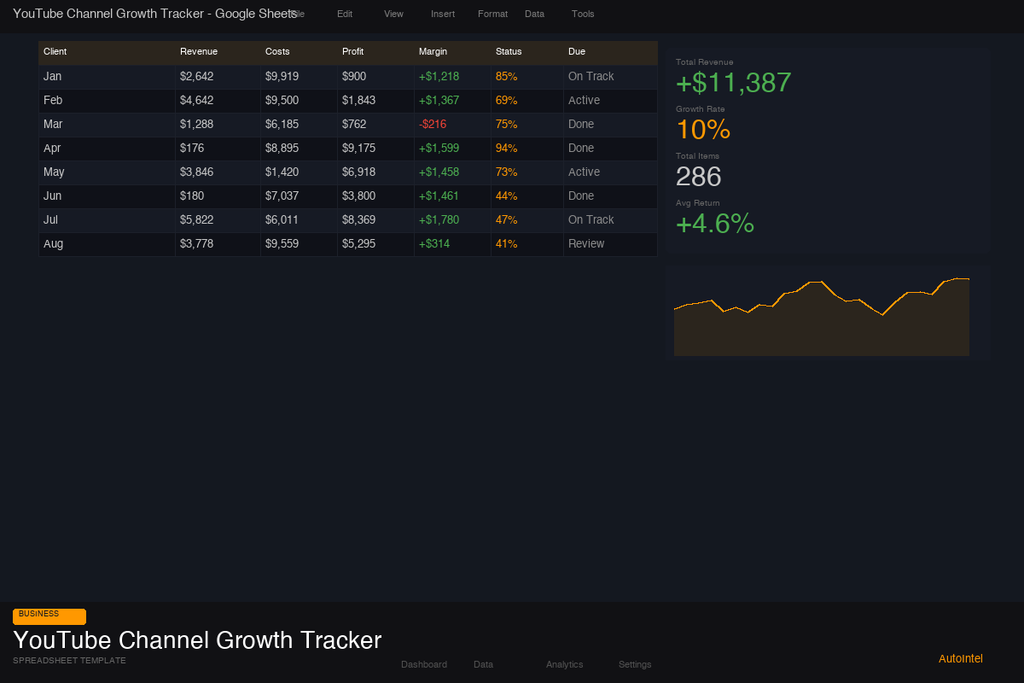Screen dimensions: 1024x683
Task: Click the Avg Return +4.6% value
Action: (715, 224)
